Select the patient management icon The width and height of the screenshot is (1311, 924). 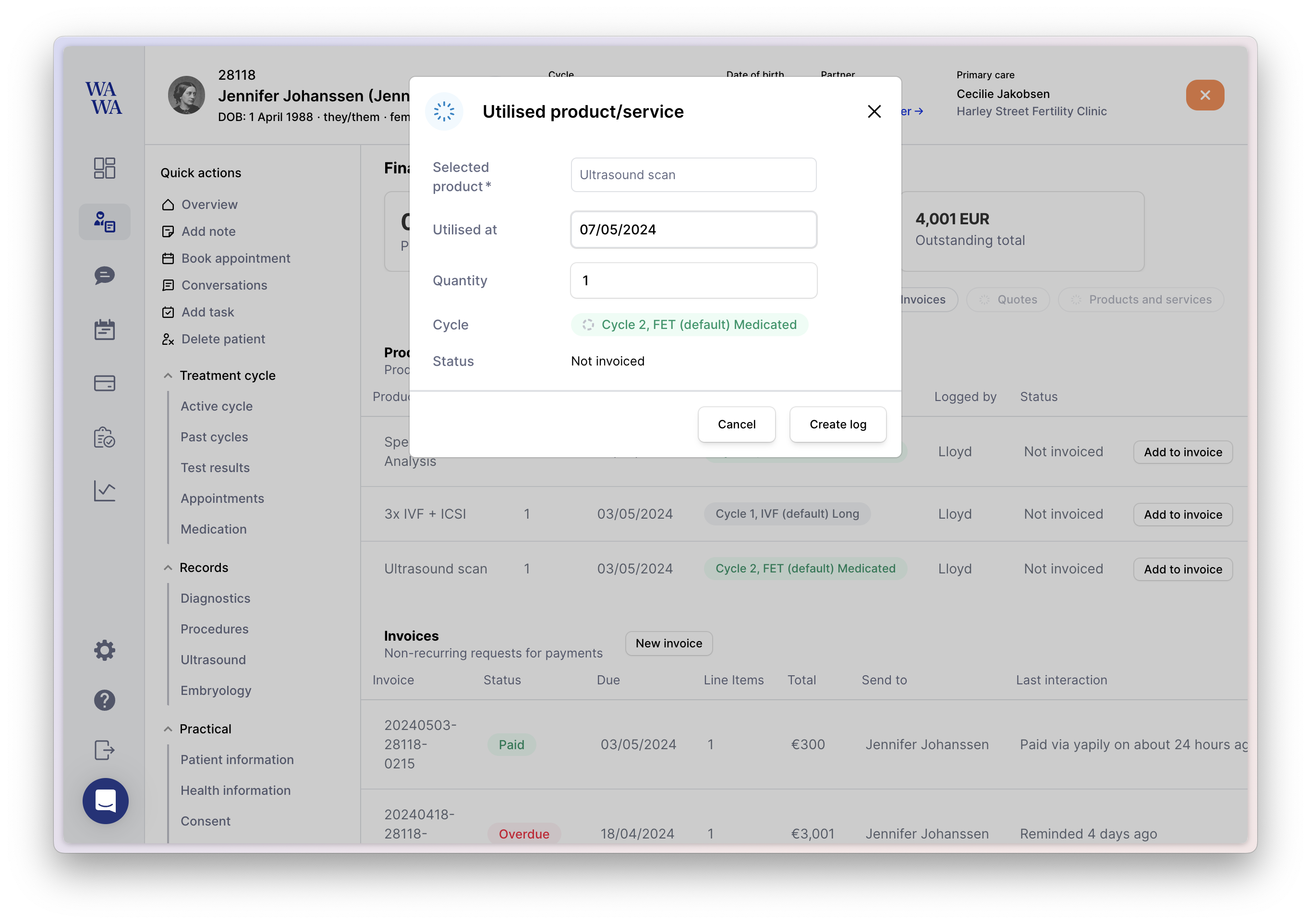coord(104,220)
